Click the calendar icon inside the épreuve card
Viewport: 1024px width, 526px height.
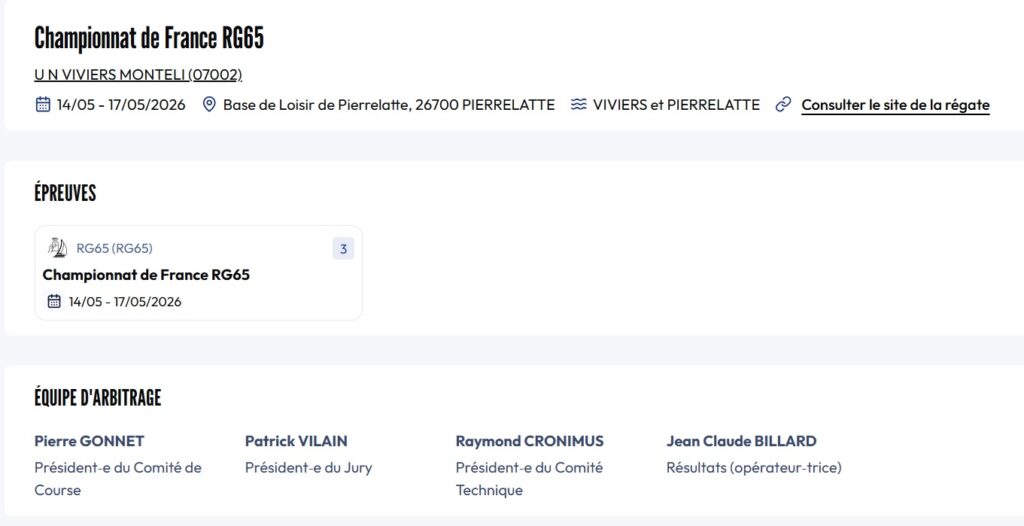click(55, 301)
